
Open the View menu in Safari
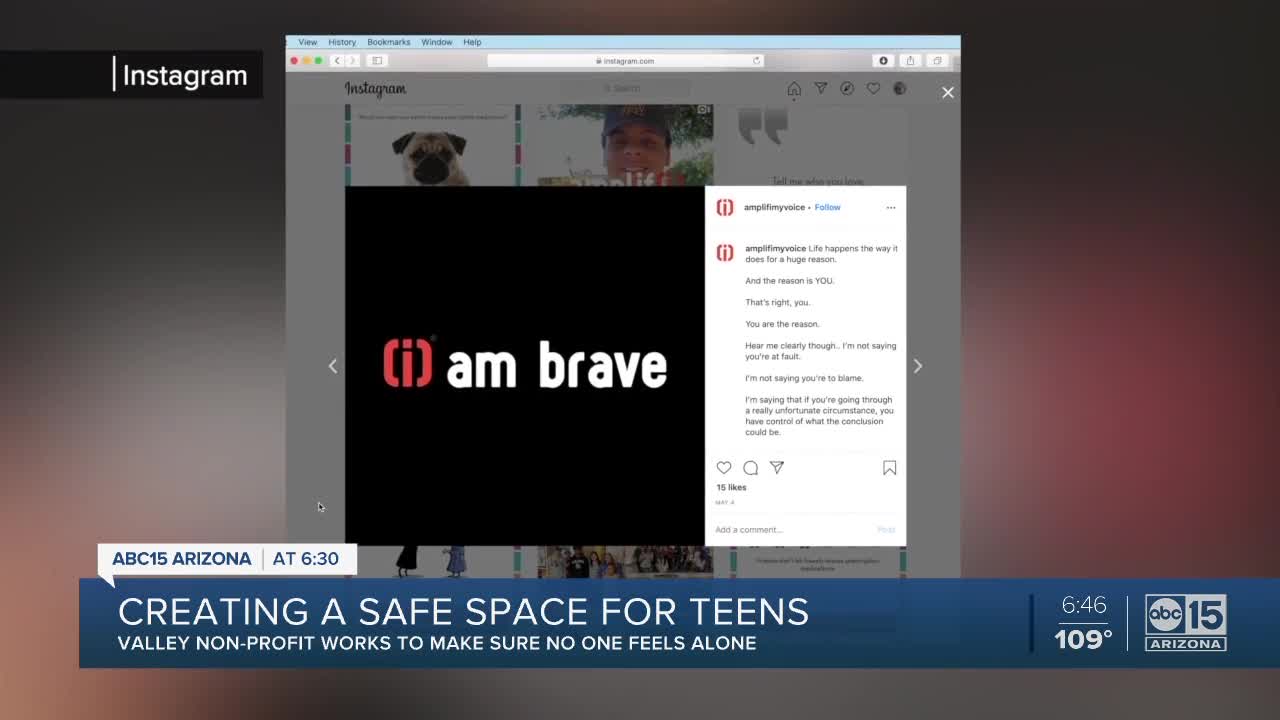(307, 42)
